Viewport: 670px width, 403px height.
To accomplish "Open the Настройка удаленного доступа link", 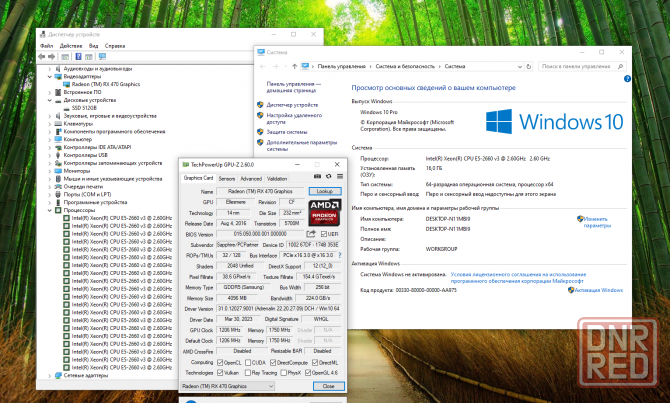I will point(294,118).
